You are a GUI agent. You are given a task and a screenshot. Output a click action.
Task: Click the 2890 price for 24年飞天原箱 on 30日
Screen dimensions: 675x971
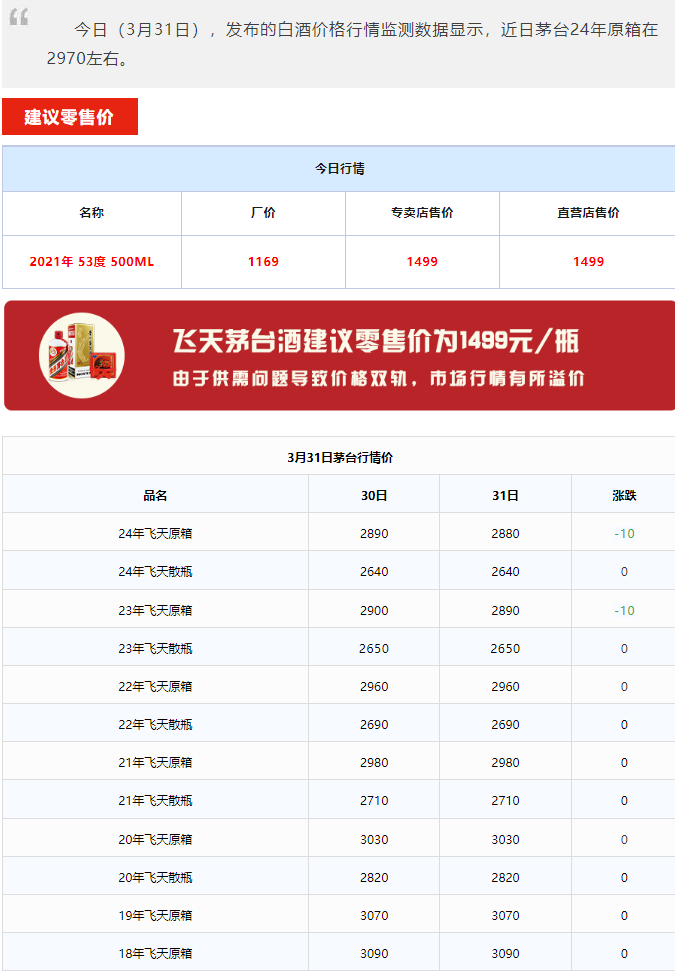tap(374, 534)
